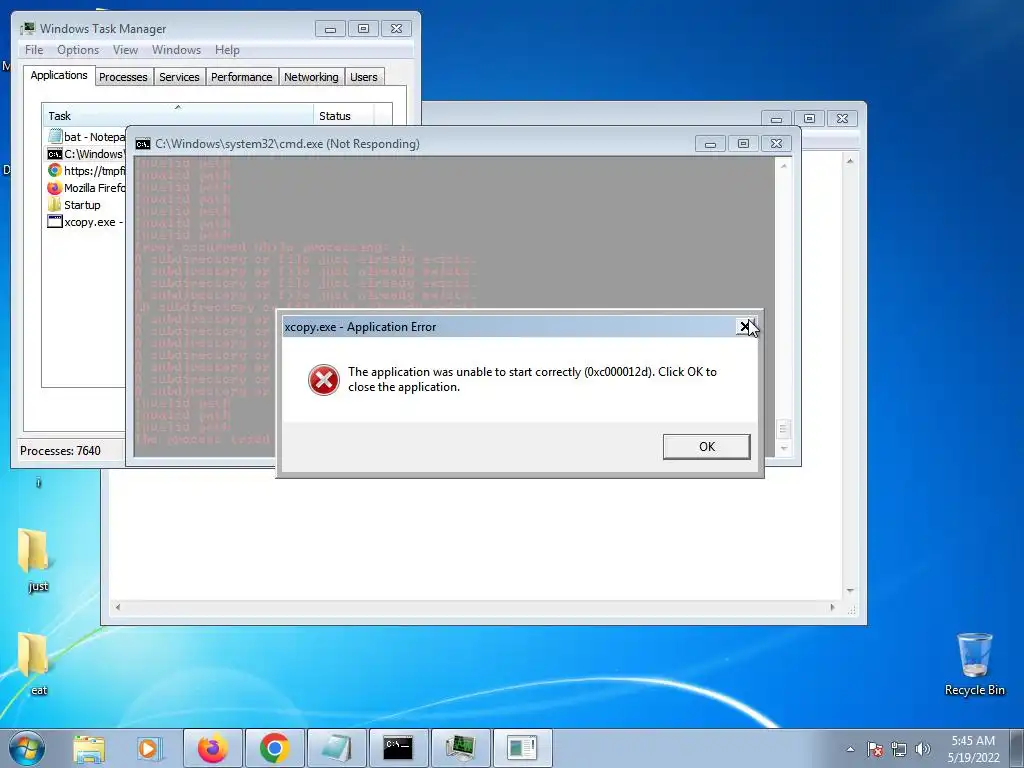Click the cmd.exe scrollbar up arrow
The height and width of the screenshot is (768, 1024).
(784, 166)
